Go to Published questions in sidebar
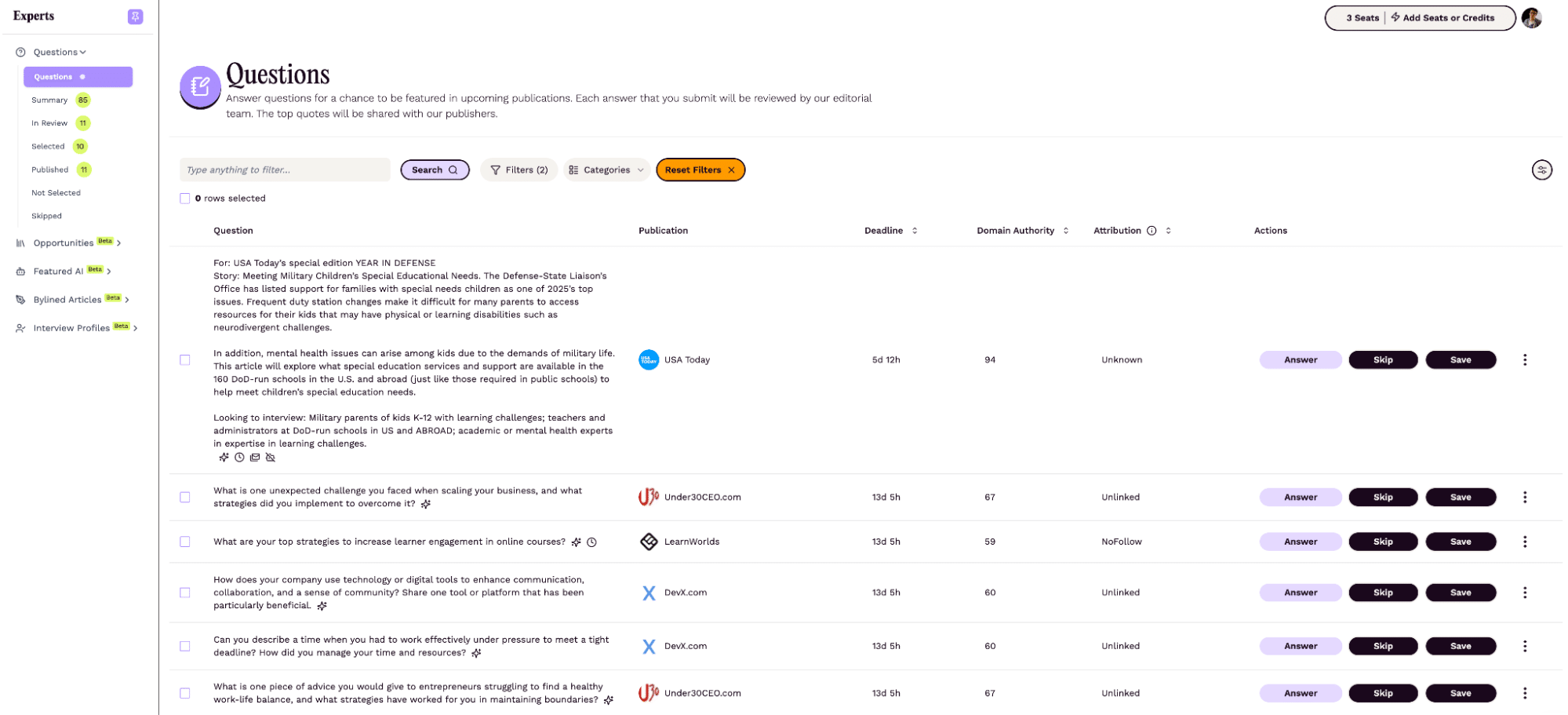 point(50,170)
